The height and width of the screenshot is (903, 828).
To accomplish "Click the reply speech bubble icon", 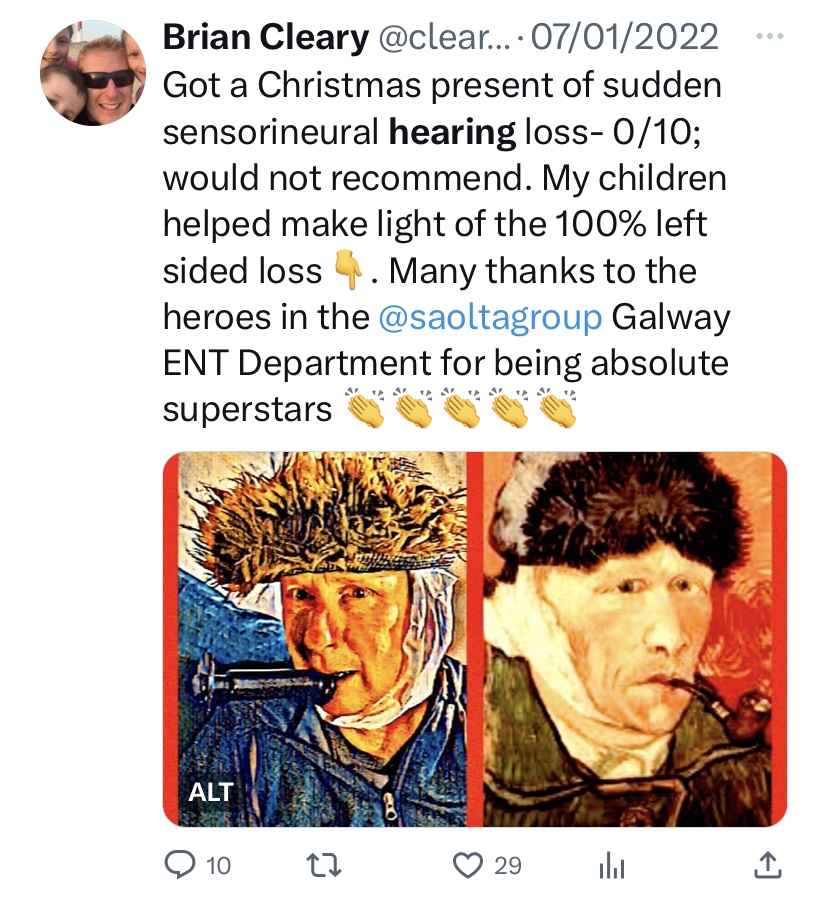I will tap(179, 864).
